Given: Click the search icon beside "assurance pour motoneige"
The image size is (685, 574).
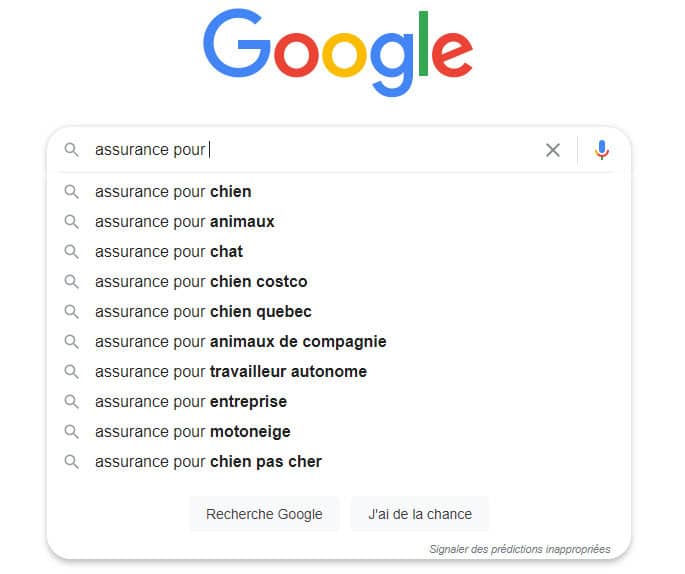Looking at the screenshot, I should click(x=71, y=431).
